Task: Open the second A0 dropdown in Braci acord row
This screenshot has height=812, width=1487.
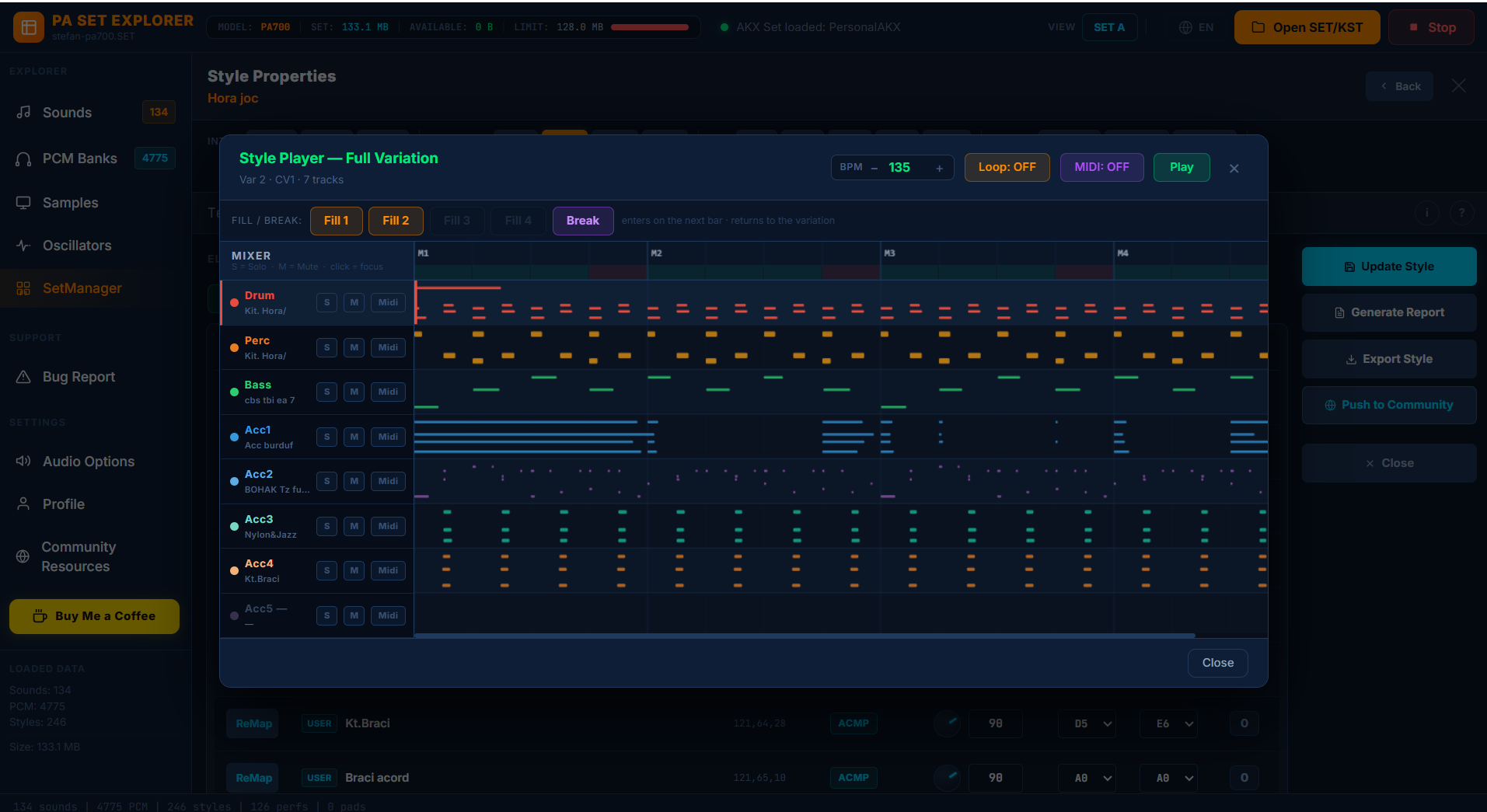Action: coord(1168,778)
